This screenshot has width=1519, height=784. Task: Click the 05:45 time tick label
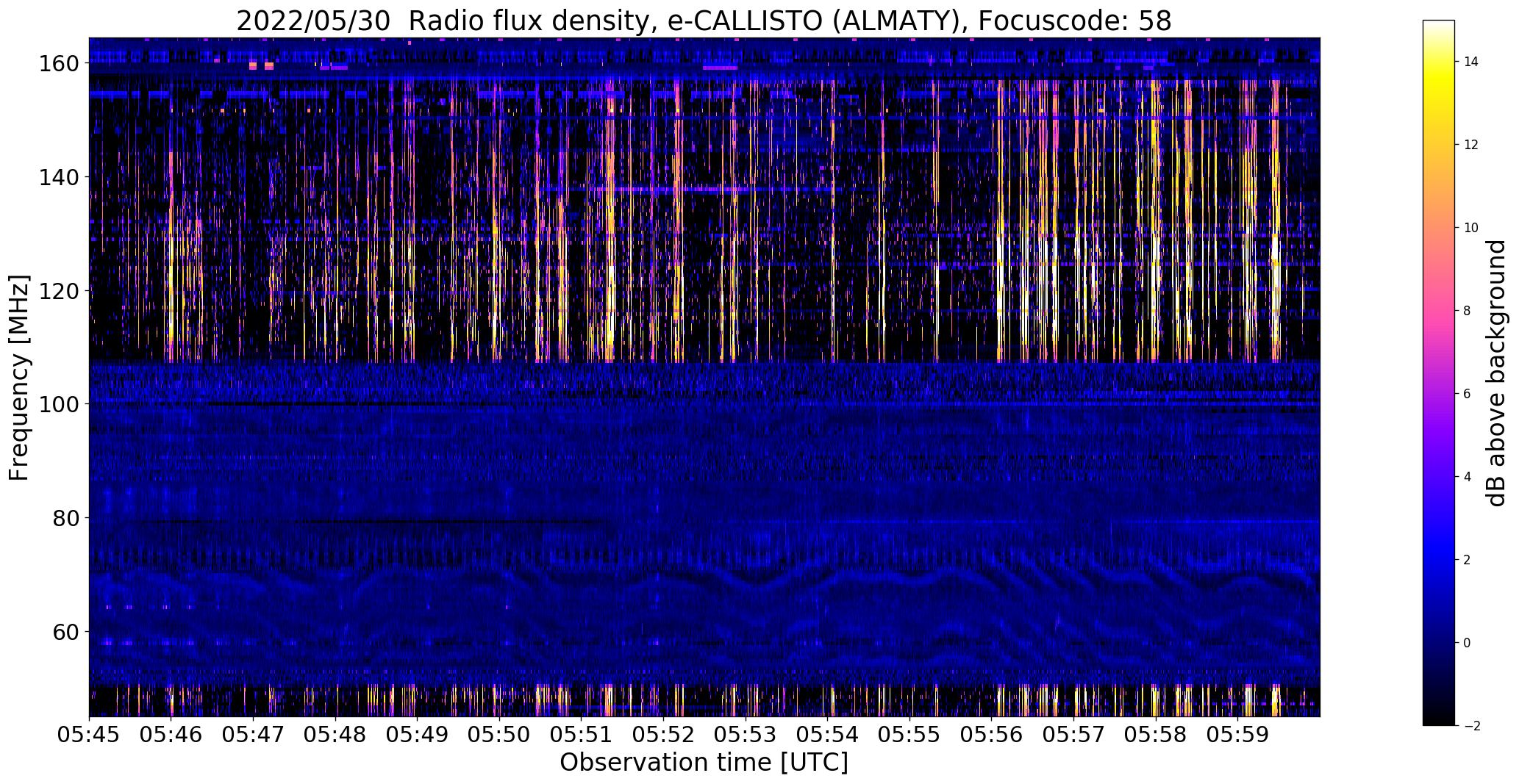point(89,734)
